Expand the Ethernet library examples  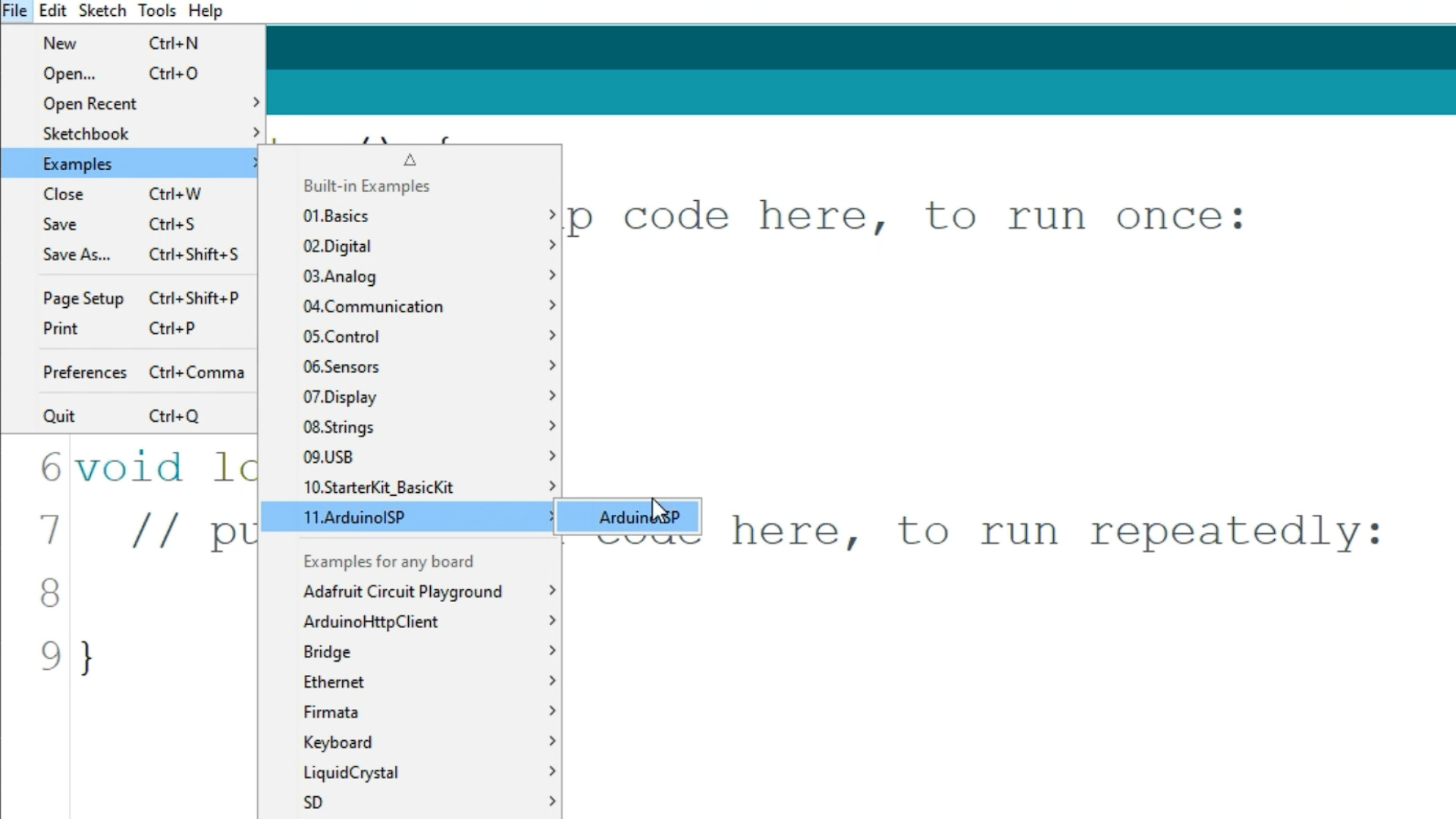click(410, 682)
